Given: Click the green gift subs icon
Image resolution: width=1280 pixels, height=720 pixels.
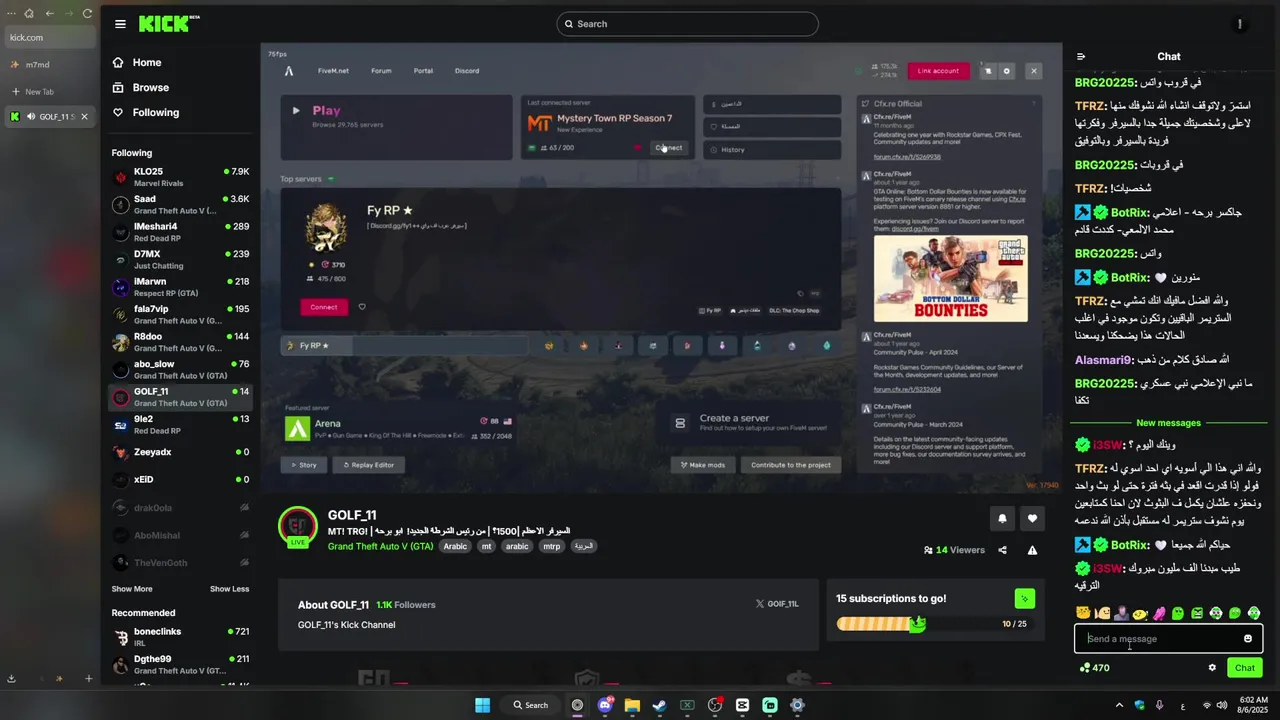Looking at the screenshot, I should coord(1024,599).
